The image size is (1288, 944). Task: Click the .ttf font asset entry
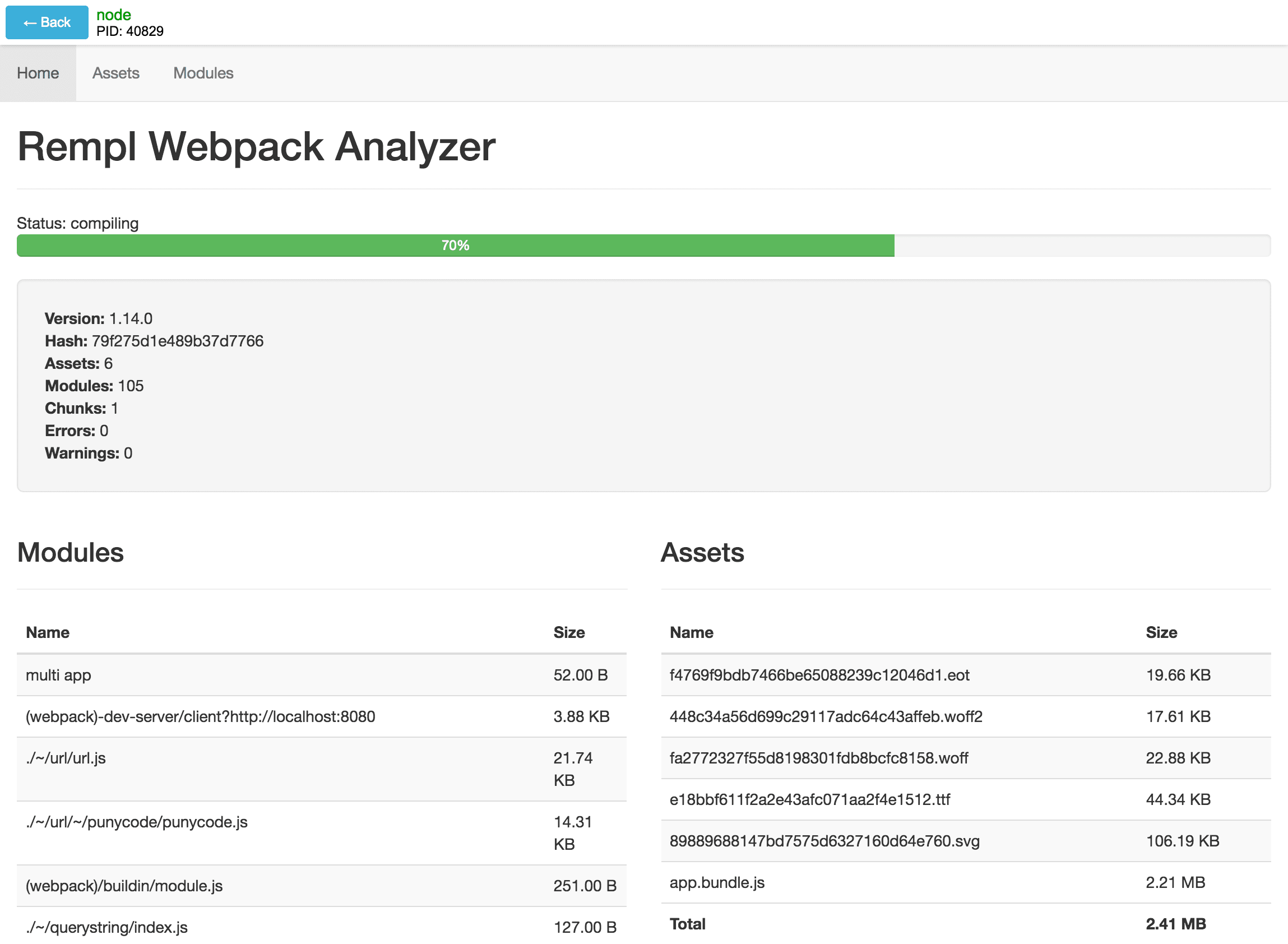810,799
